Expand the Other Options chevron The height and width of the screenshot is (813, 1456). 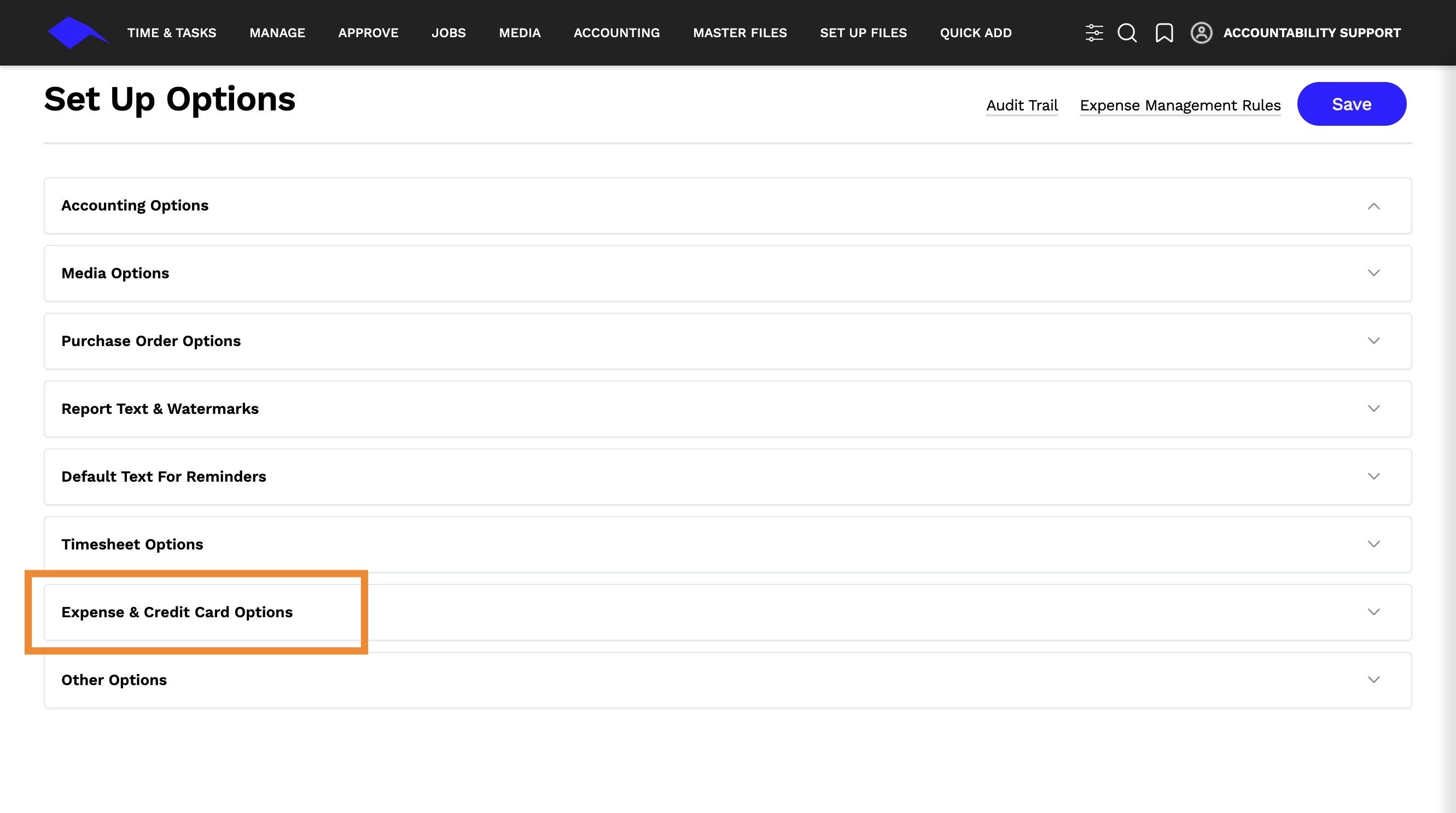point(1373,680)
